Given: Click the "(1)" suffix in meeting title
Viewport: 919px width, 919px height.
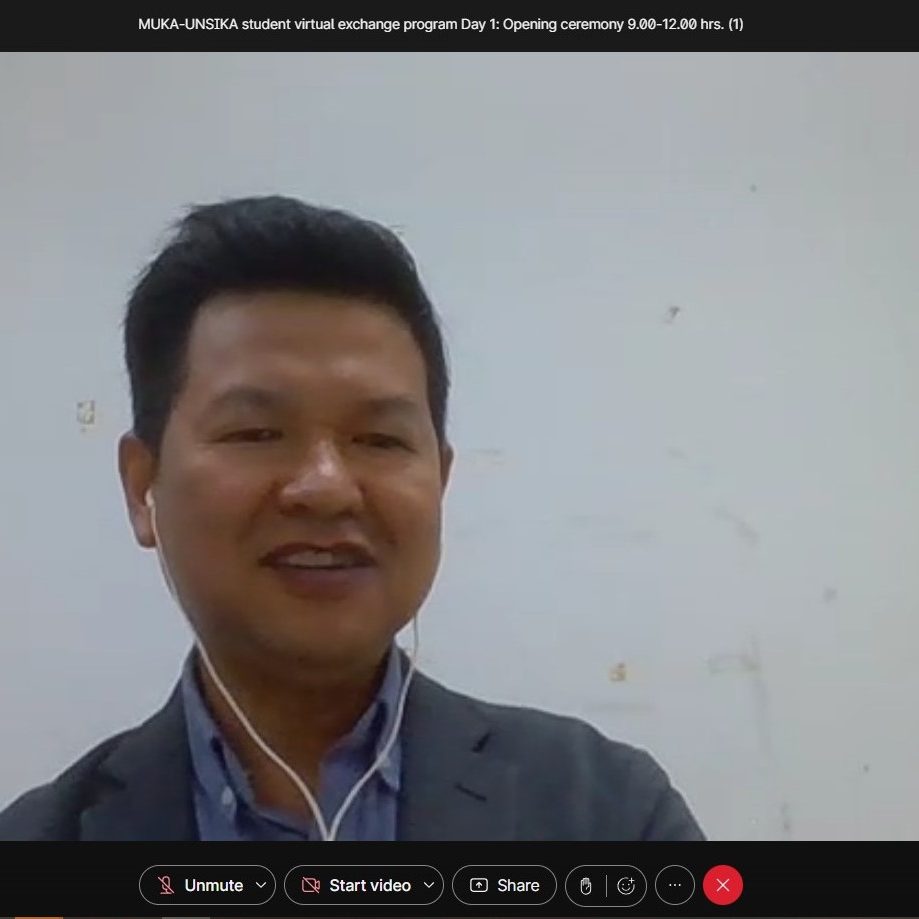Looking at the screenshot, I should [735, 24].
